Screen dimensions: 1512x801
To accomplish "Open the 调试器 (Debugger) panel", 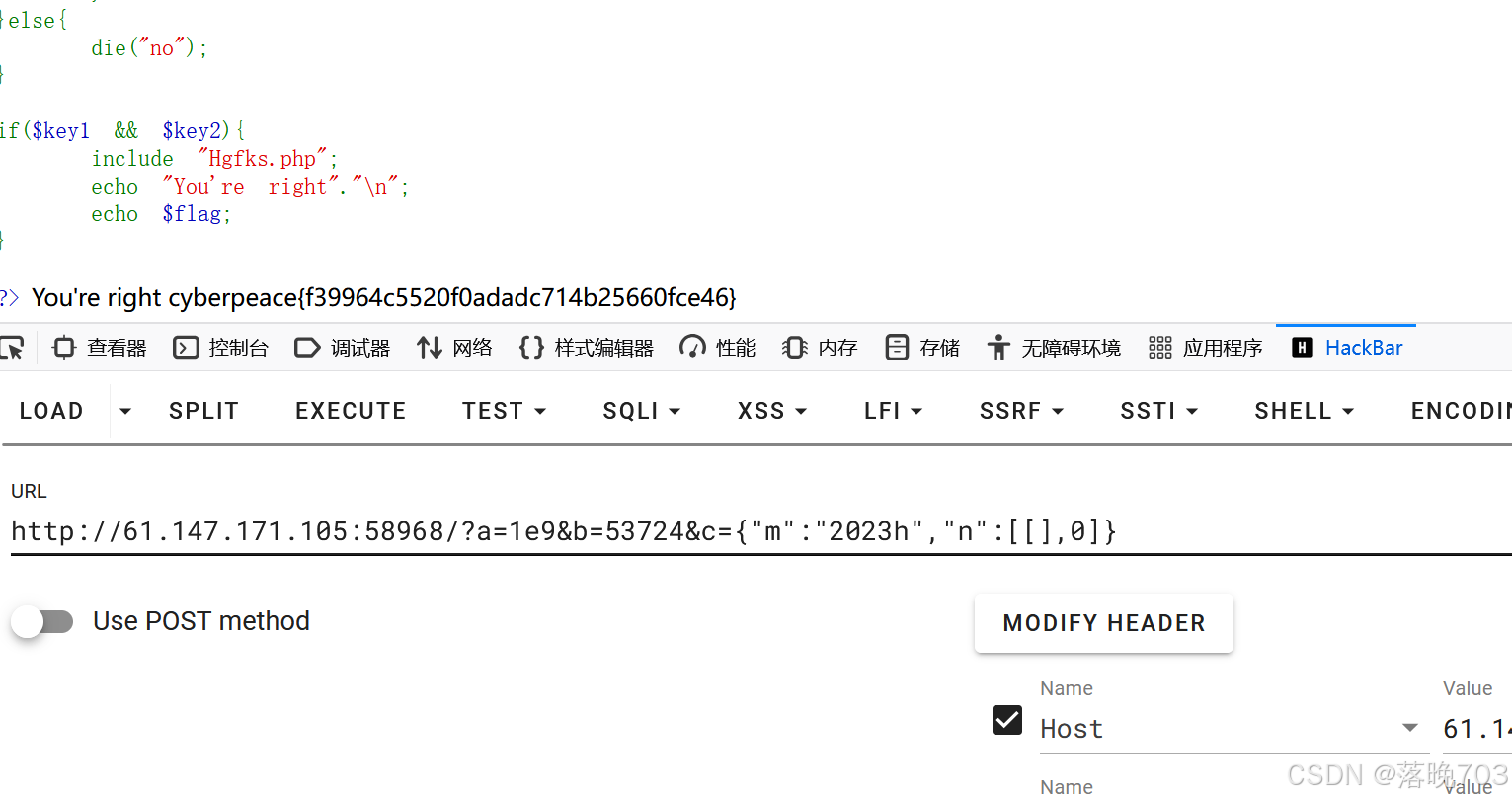I will pos(342,347).
